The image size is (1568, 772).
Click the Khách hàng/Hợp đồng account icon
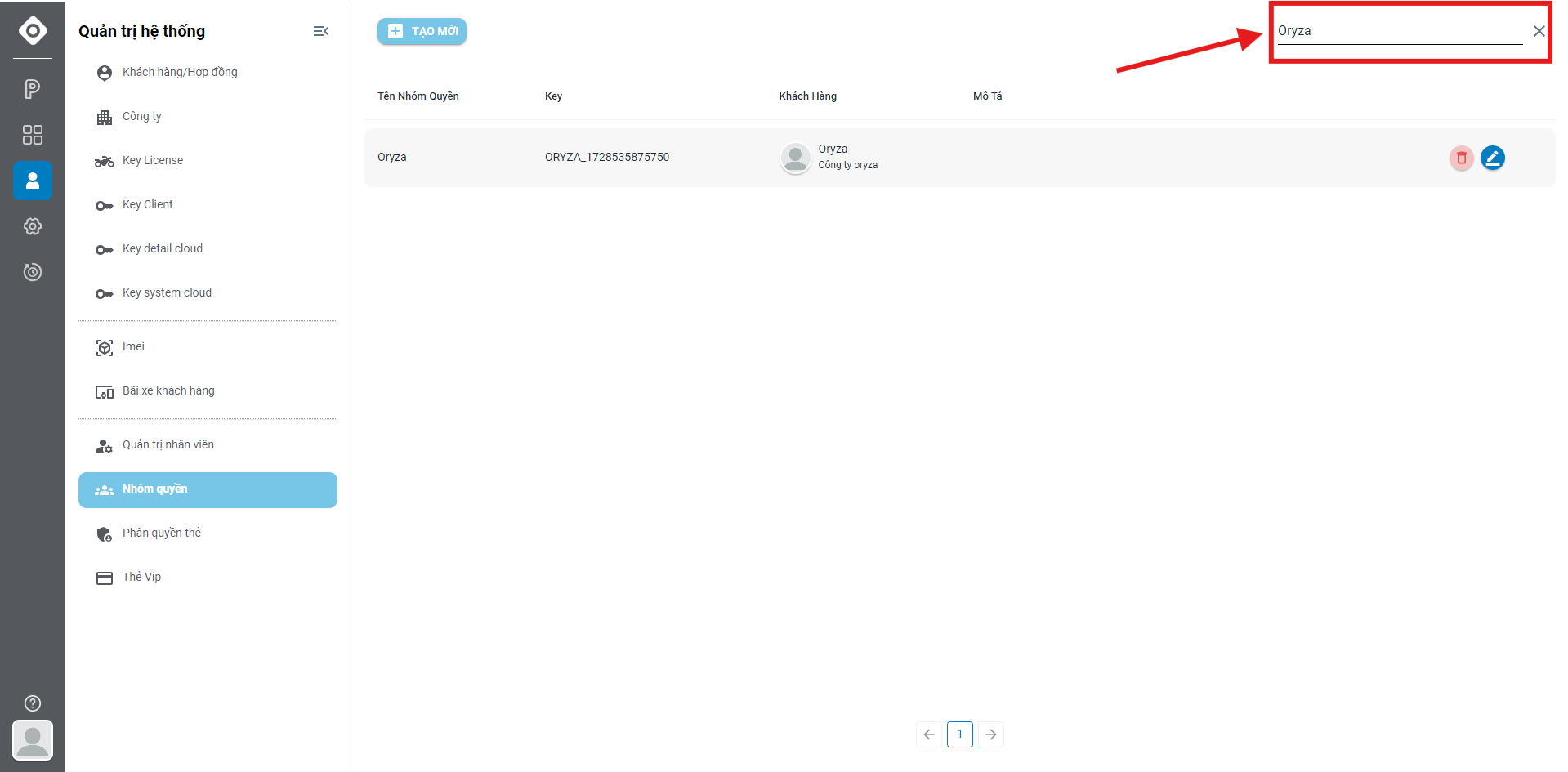tap(105, 74)
